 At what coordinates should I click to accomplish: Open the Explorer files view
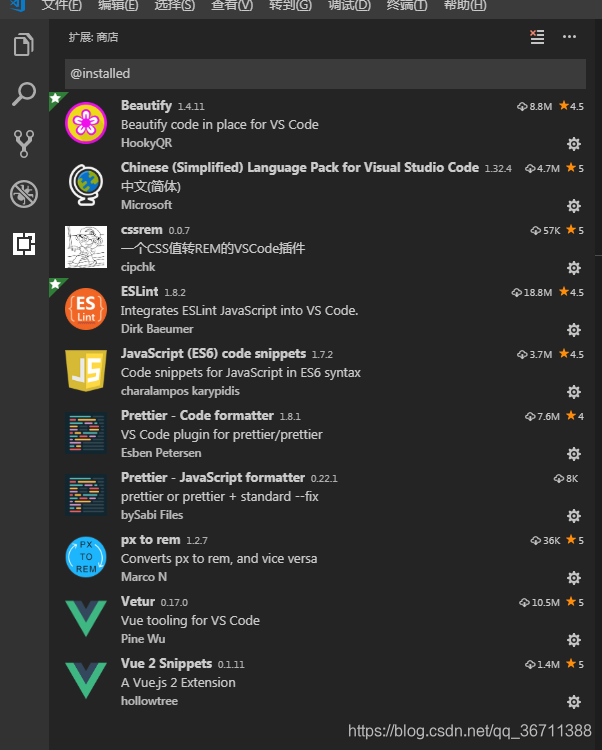point(24,44)
